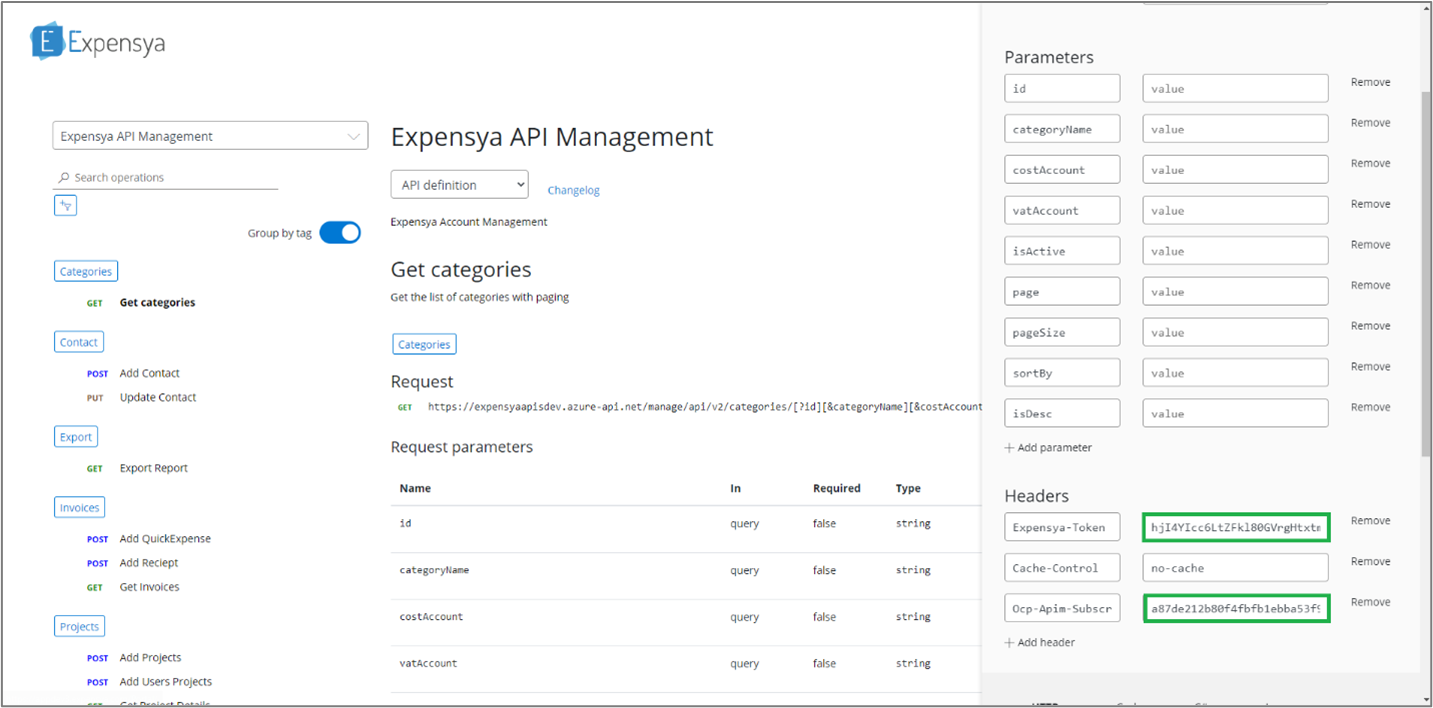Remove the pageSize parameter
This screenshot has height=708, width=1433.
(x=1370, y=326)
